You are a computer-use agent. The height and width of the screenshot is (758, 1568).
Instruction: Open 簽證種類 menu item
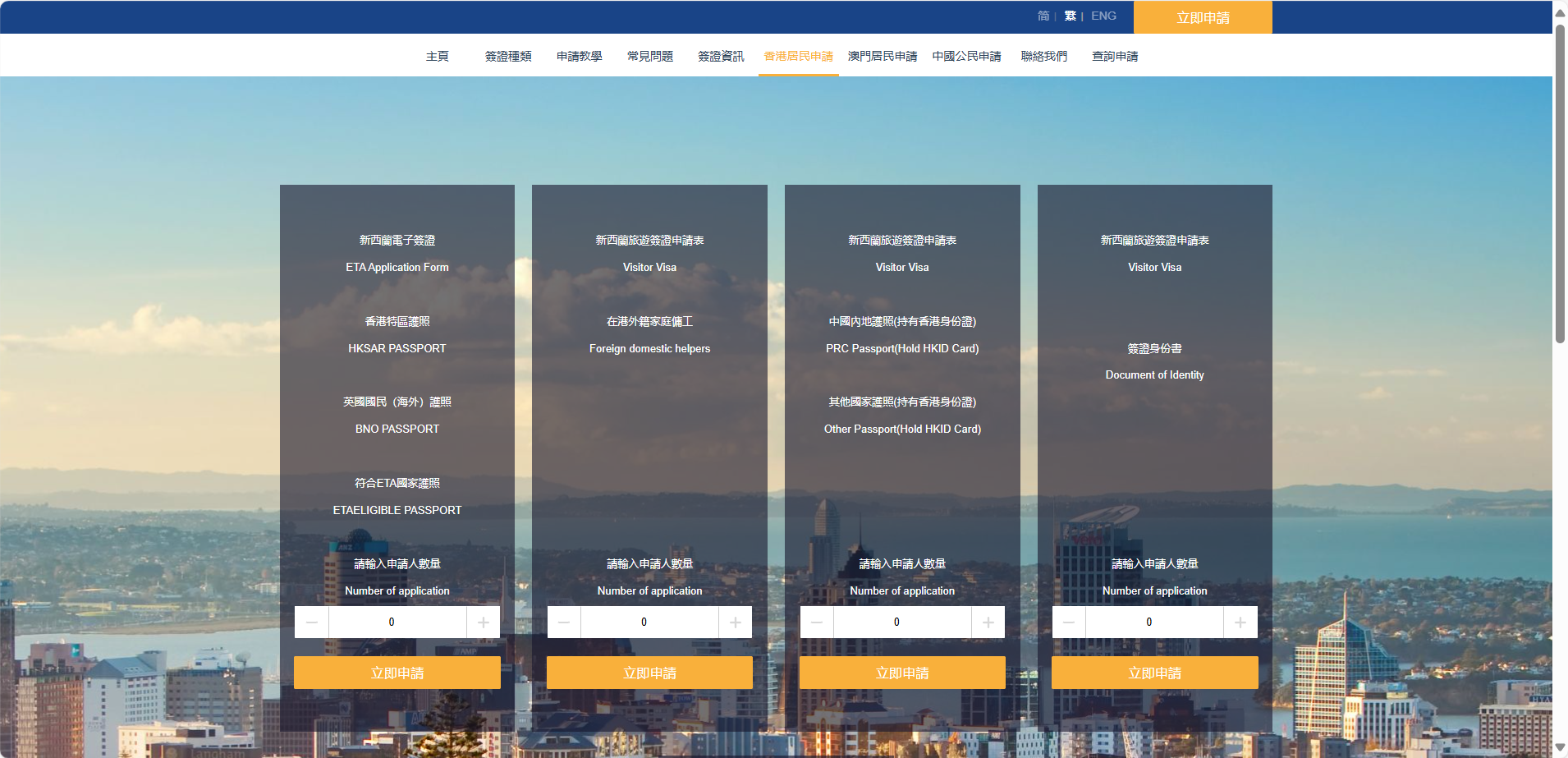tap(508, 56)
